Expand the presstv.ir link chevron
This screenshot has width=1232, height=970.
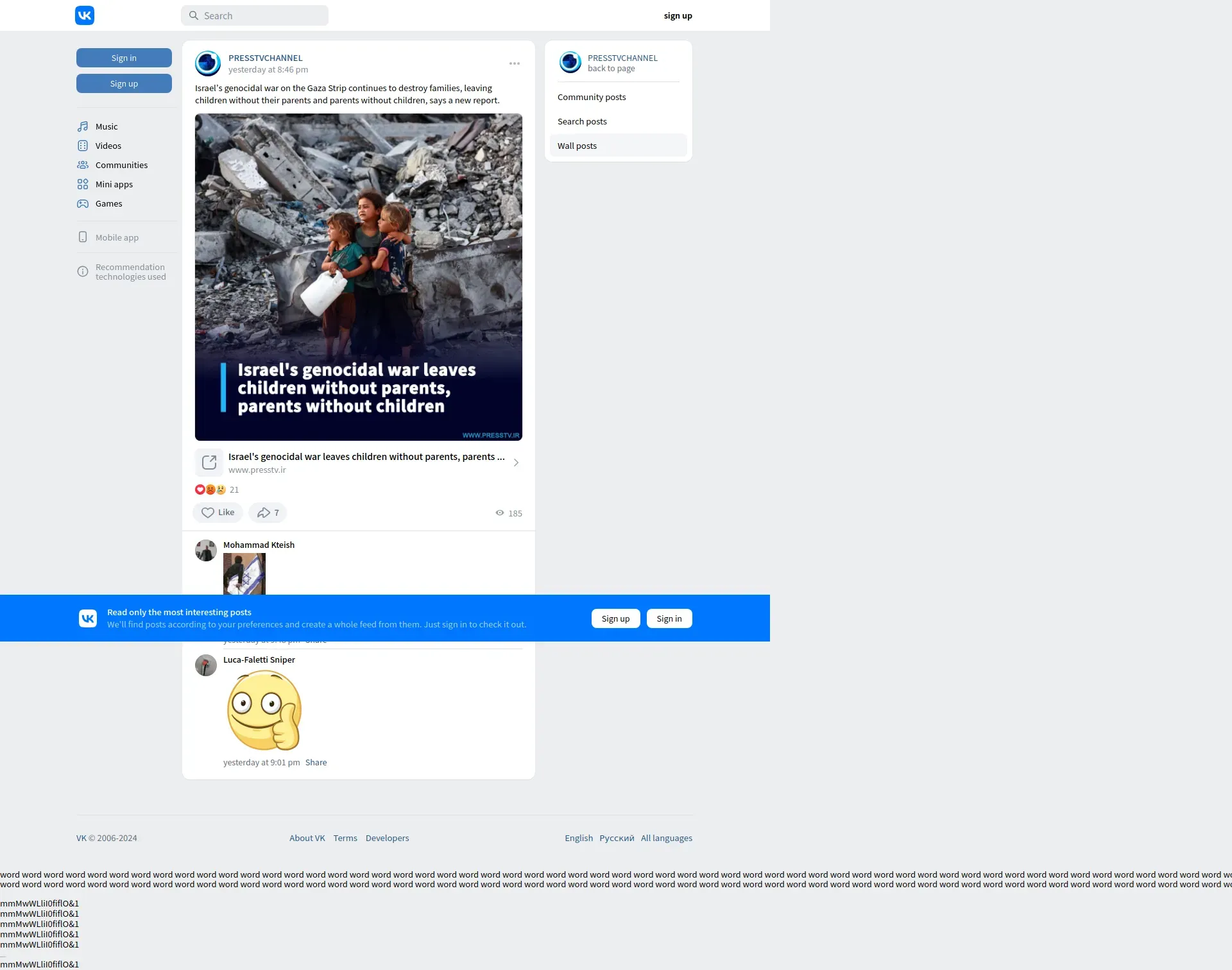[x=516, y=463]
